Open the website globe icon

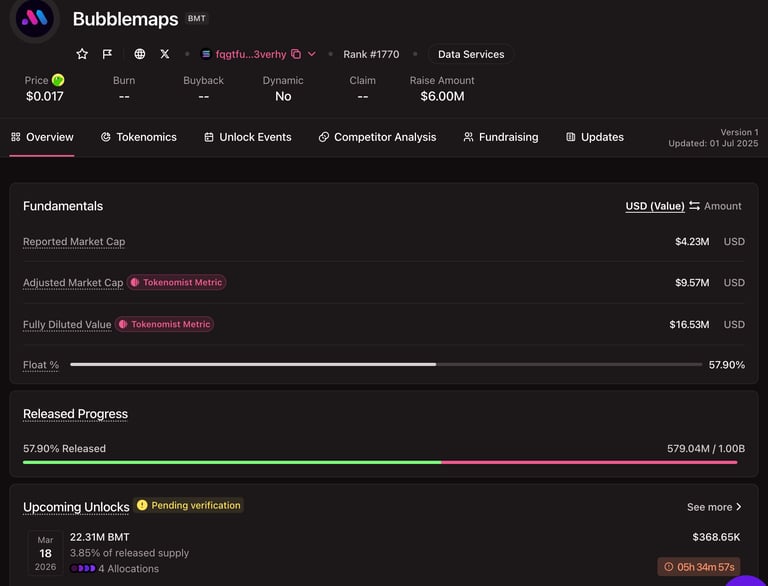coord(140,54)
